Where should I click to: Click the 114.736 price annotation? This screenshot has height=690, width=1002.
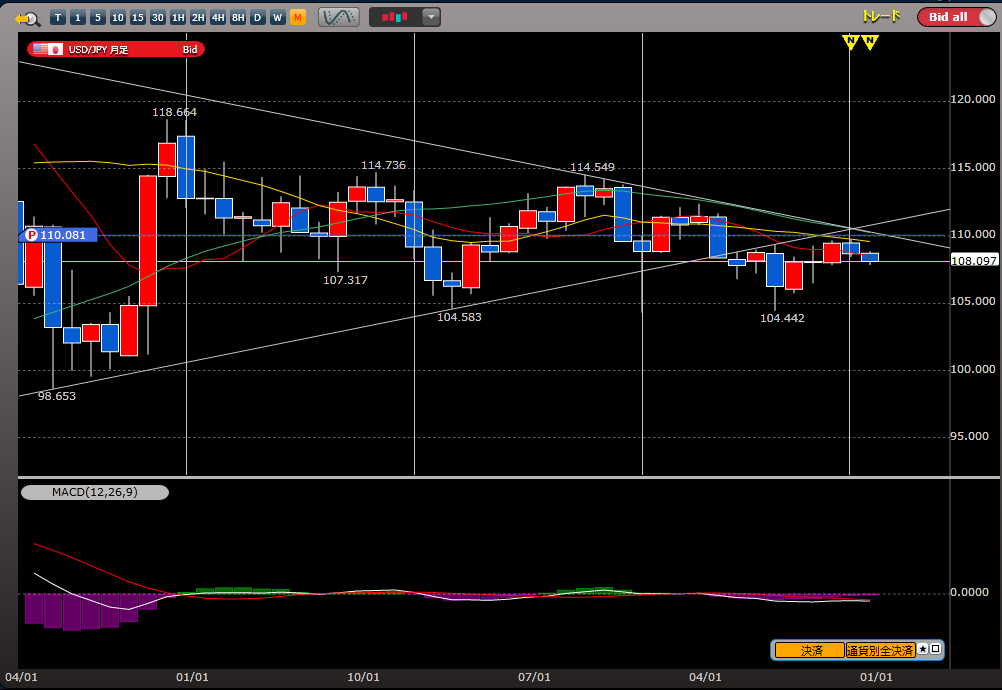[383, 165]
